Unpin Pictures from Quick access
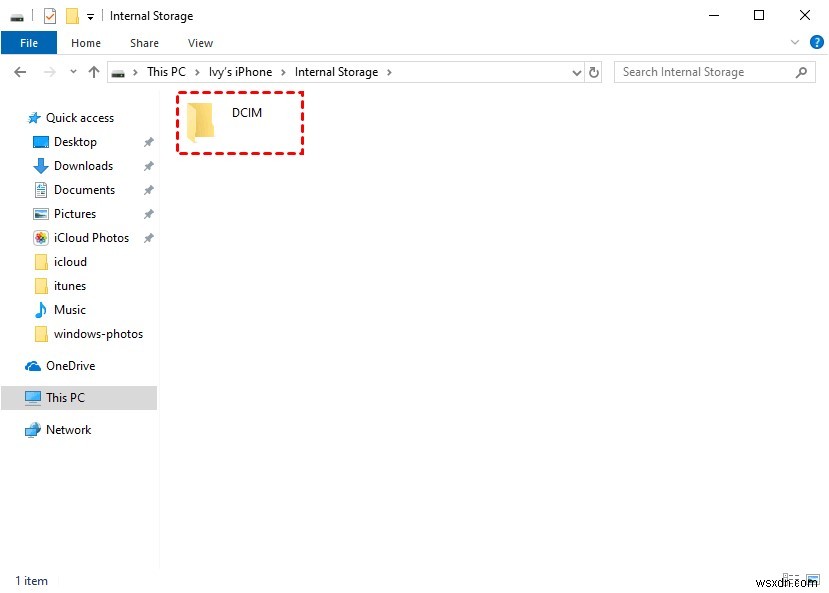Image resolution: width=829 pixels, height=593 pixels. [x=148, y=213]
